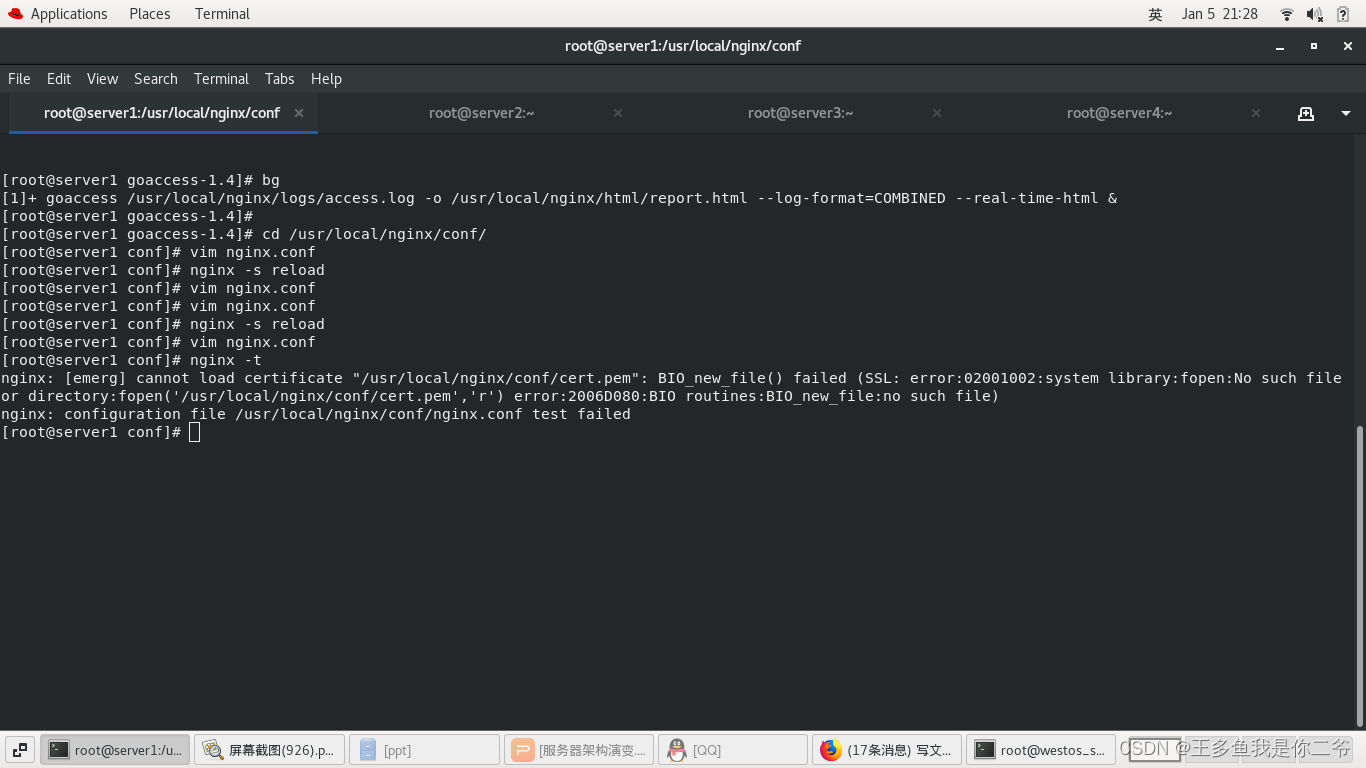Screen dimensions: 1366x768
Task: Minimize the terminal window
Action: point(1280,46)
